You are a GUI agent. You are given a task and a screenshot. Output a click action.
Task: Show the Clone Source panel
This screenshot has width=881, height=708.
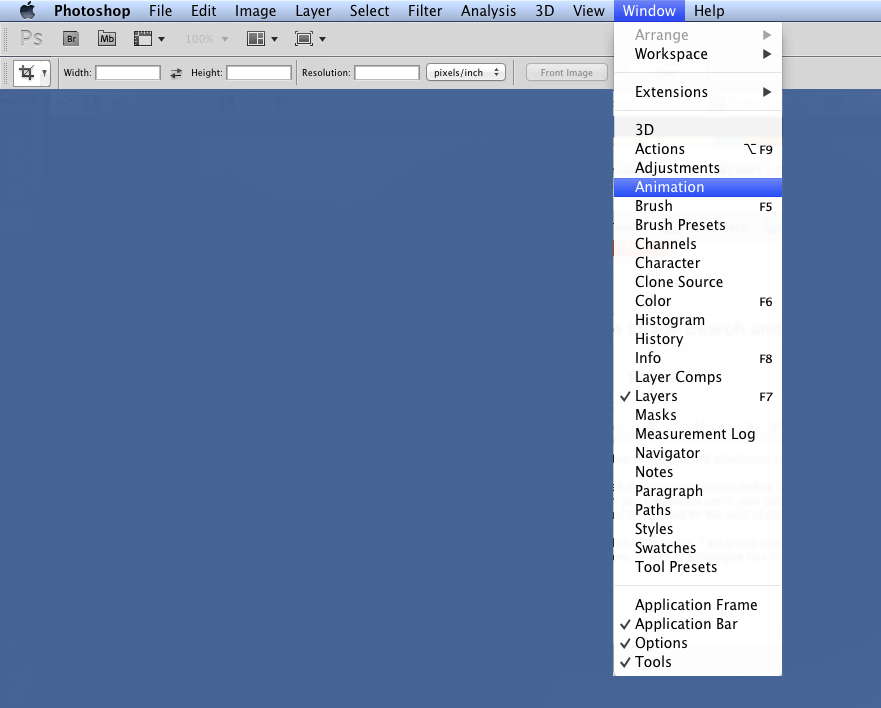(x=698, y=282)
